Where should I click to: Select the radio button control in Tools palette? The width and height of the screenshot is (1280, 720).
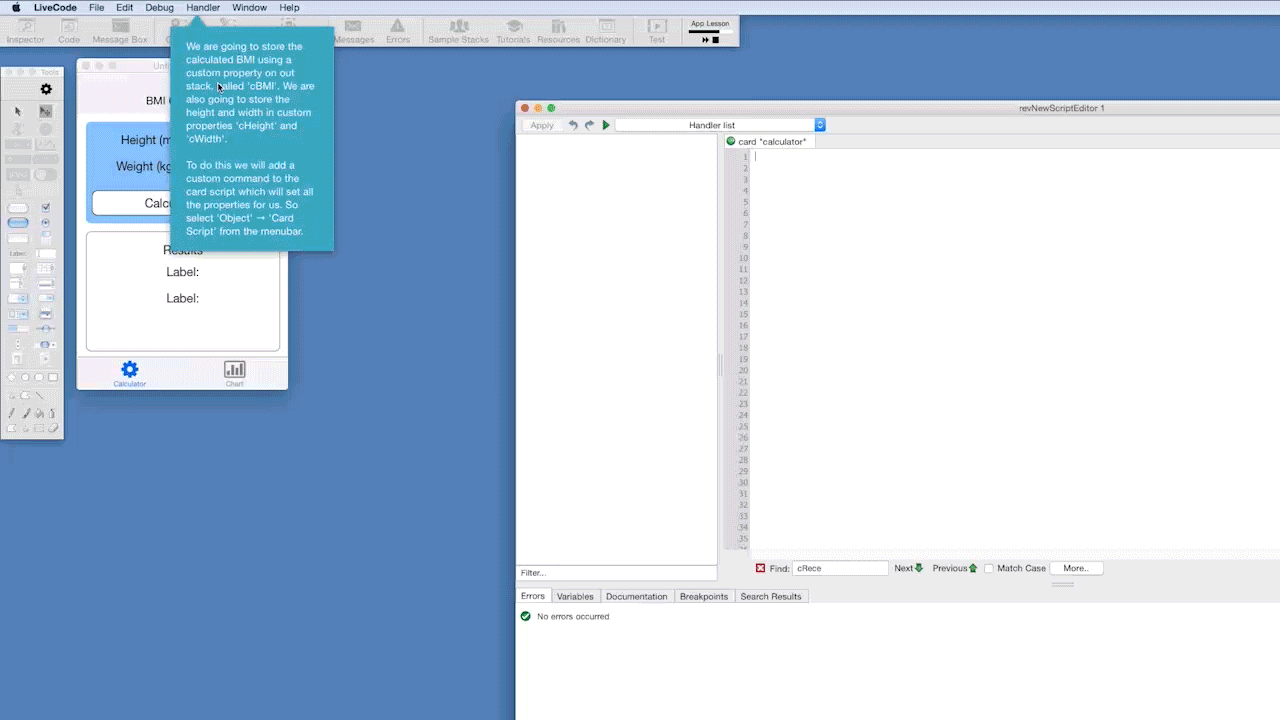pyautogui.click(x=46, y=222)
